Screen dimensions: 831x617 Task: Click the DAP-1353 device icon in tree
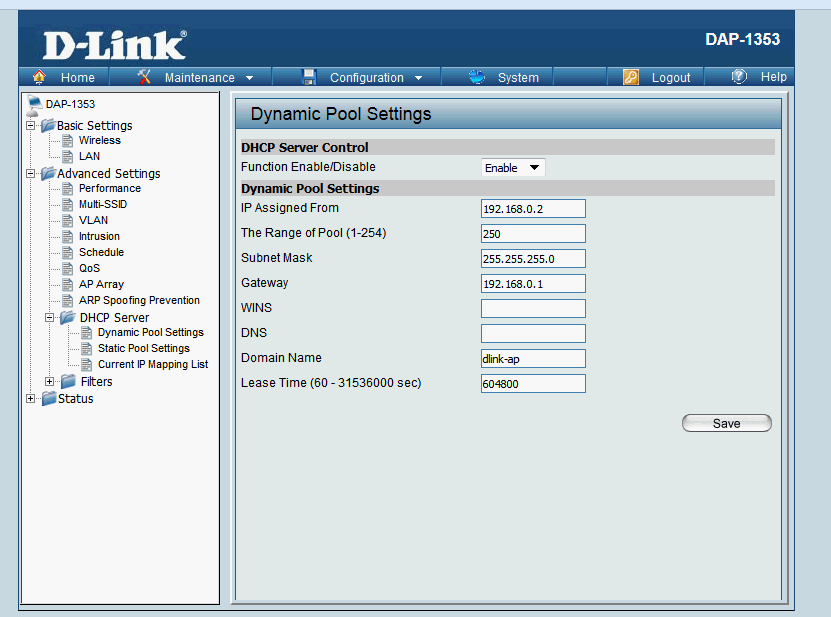[35, 104]
